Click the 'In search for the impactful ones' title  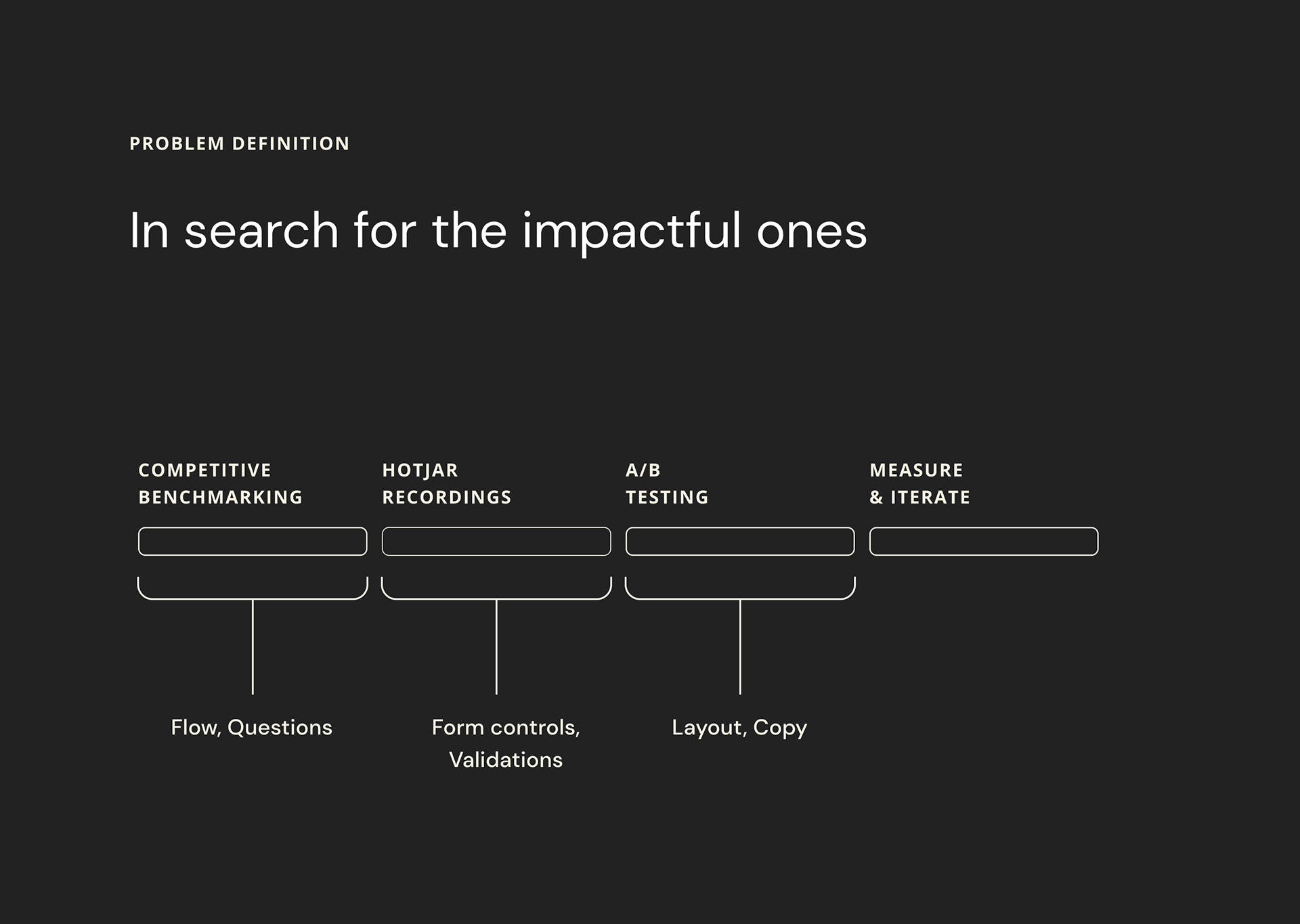[498, 231]
